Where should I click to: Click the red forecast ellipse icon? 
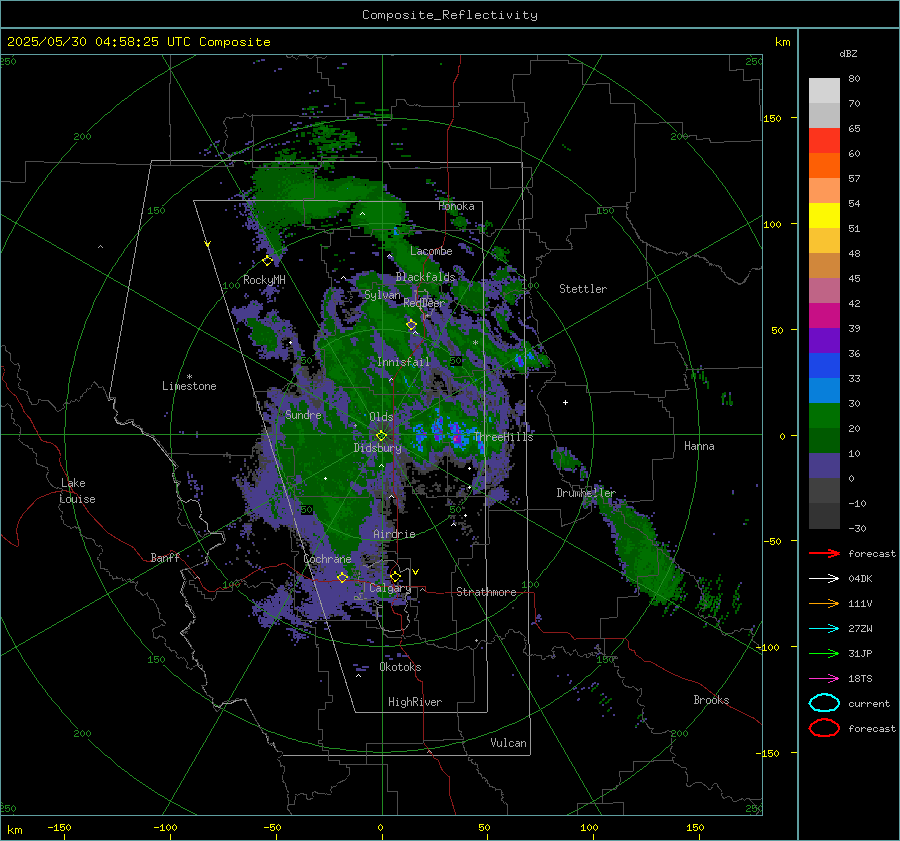pyautogui.click(x=824, y=728)
